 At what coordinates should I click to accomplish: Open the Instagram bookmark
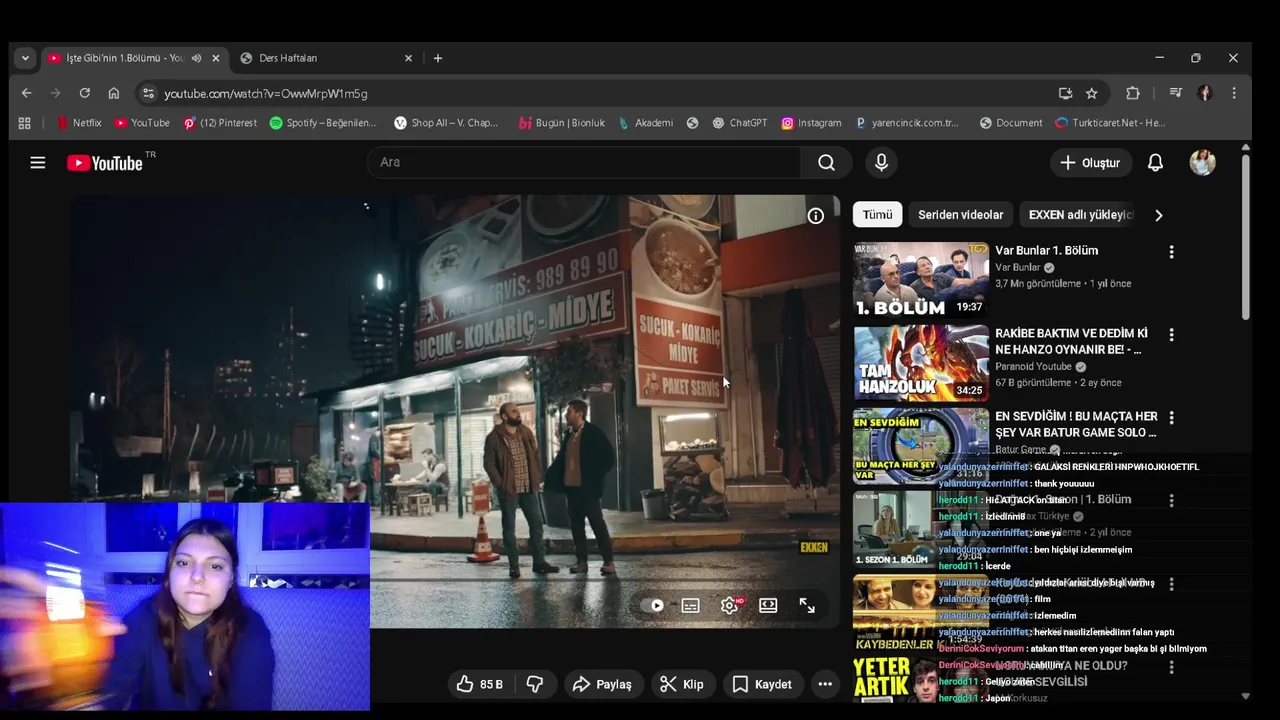pyautogui.click(x=811, y=123)
